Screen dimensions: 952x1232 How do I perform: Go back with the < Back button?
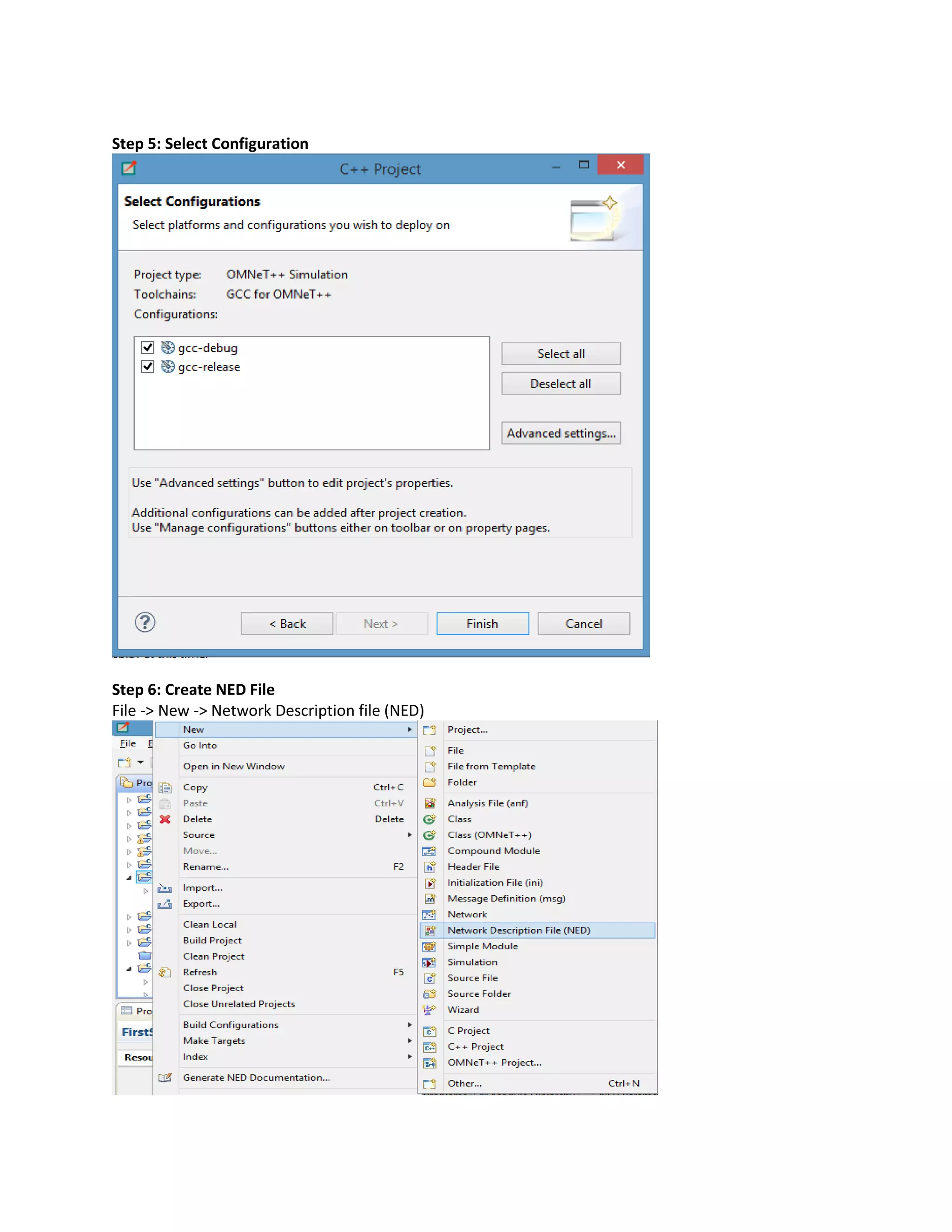tap(287, 624)
